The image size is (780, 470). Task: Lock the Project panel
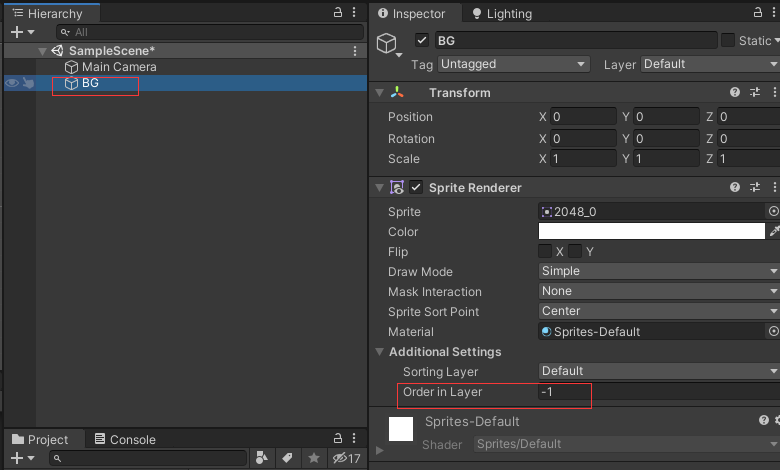[x=338, y=438]
